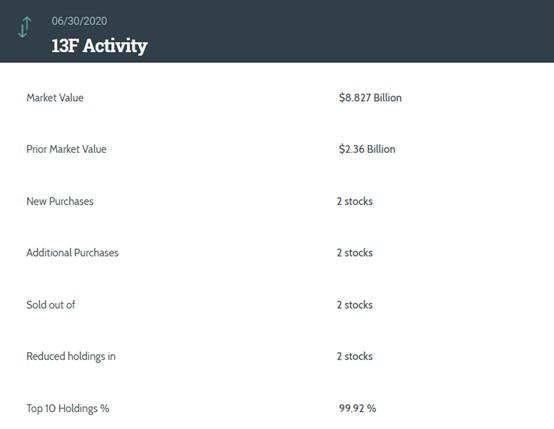Click the Prior Market Value label
554x429 pixels.
click(x=66, y=149)
